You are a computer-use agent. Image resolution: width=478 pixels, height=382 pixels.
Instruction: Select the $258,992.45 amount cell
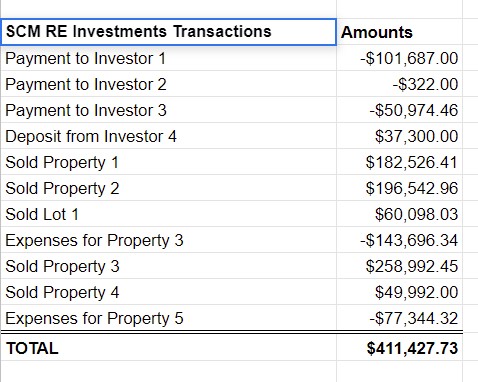click(x=399, y=266)
